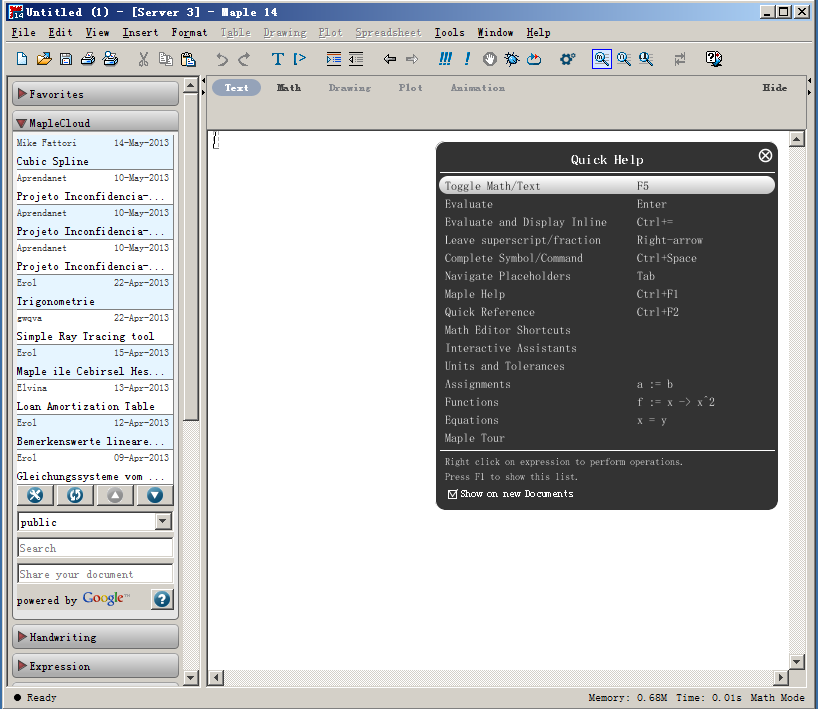Viewport: 818px width, 709px height.
Task: Open the Edit menu
Action: pyautogui.click(x=61, y=32)
